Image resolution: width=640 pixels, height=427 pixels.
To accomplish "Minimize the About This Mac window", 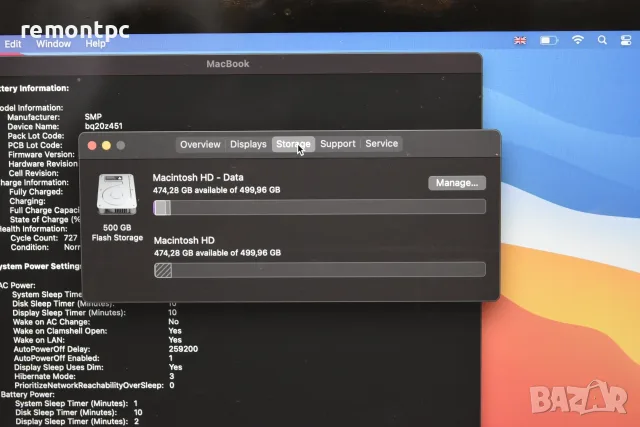I will (x=107, y=145).
